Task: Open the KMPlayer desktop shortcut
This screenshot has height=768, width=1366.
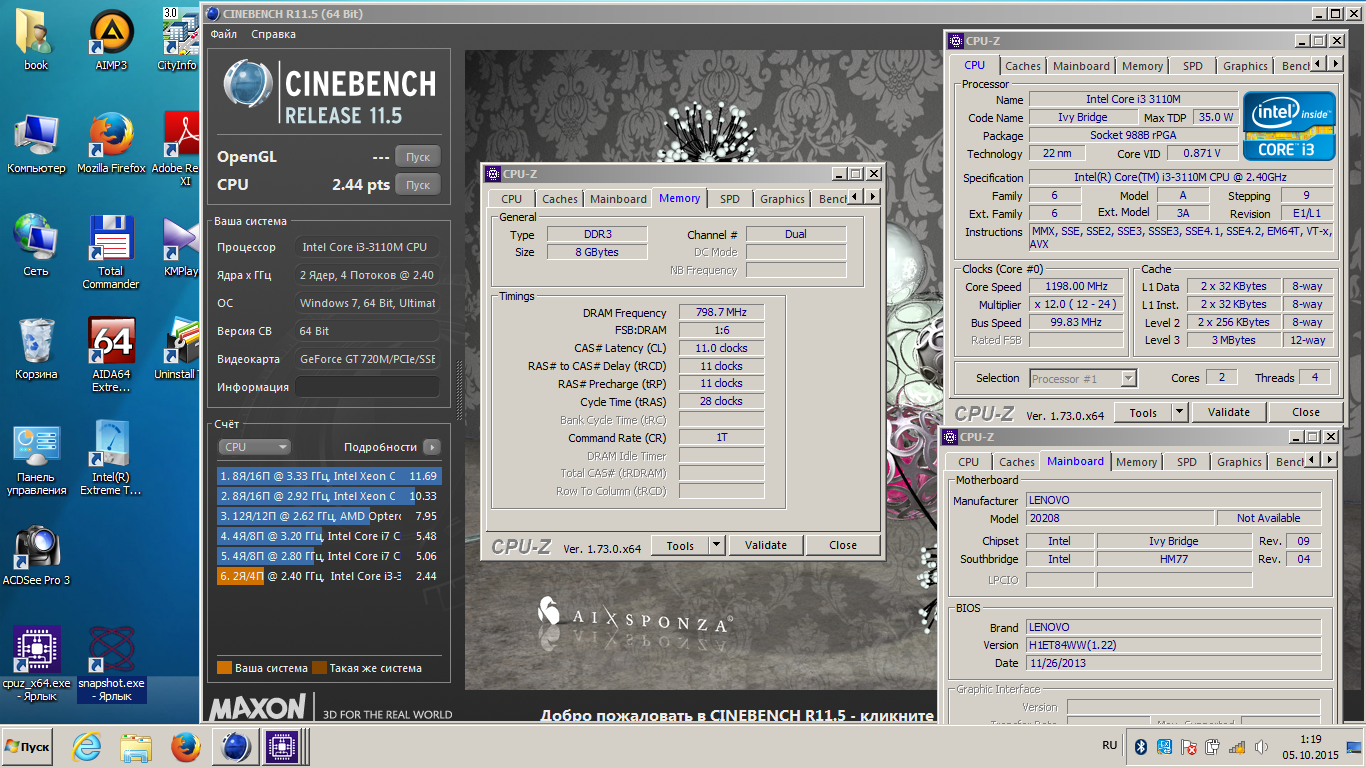Action: pyautogui.click(x=180, y=245)
